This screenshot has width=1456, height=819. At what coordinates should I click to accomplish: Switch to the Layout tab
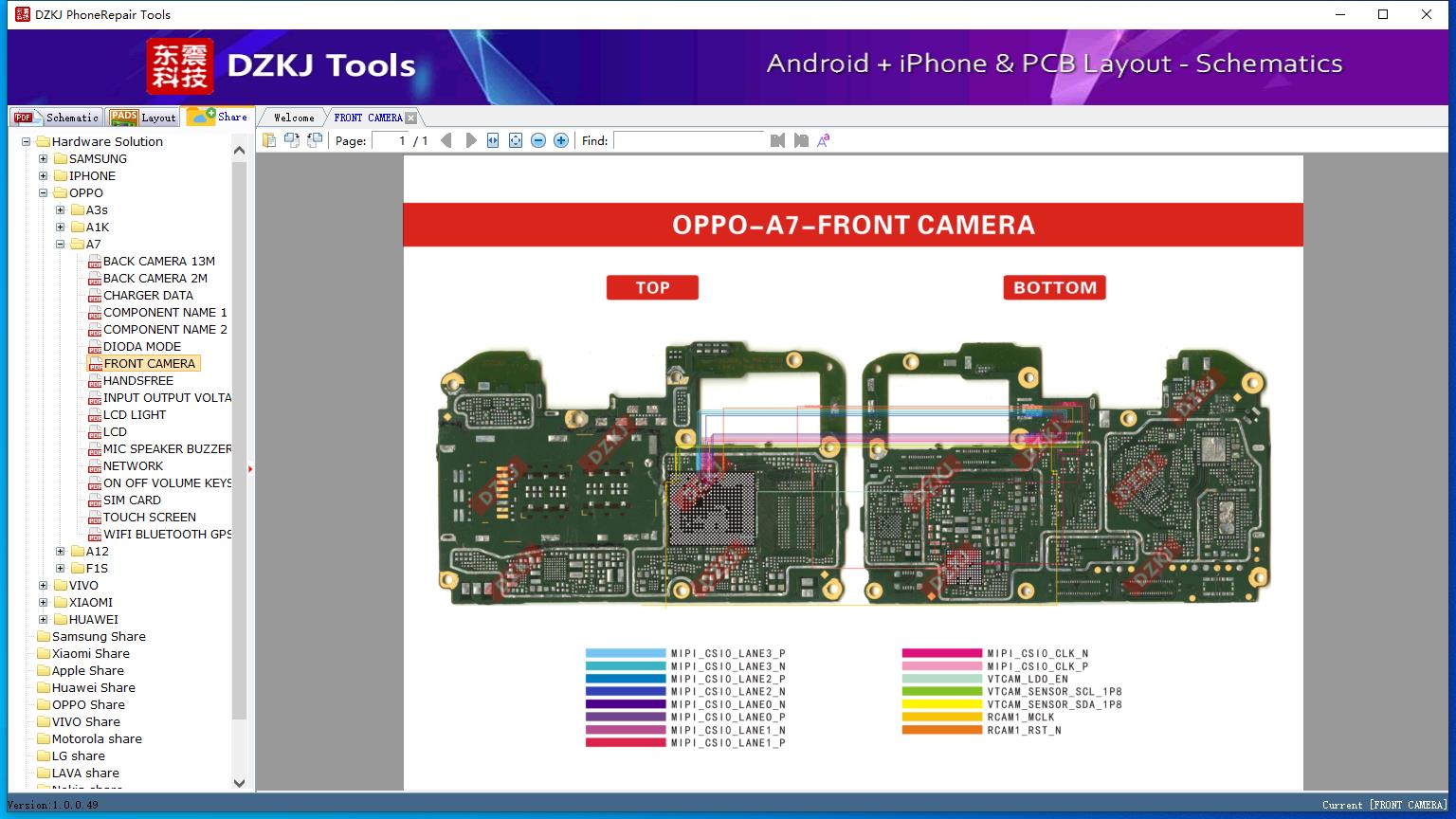(x=143, y=118)
